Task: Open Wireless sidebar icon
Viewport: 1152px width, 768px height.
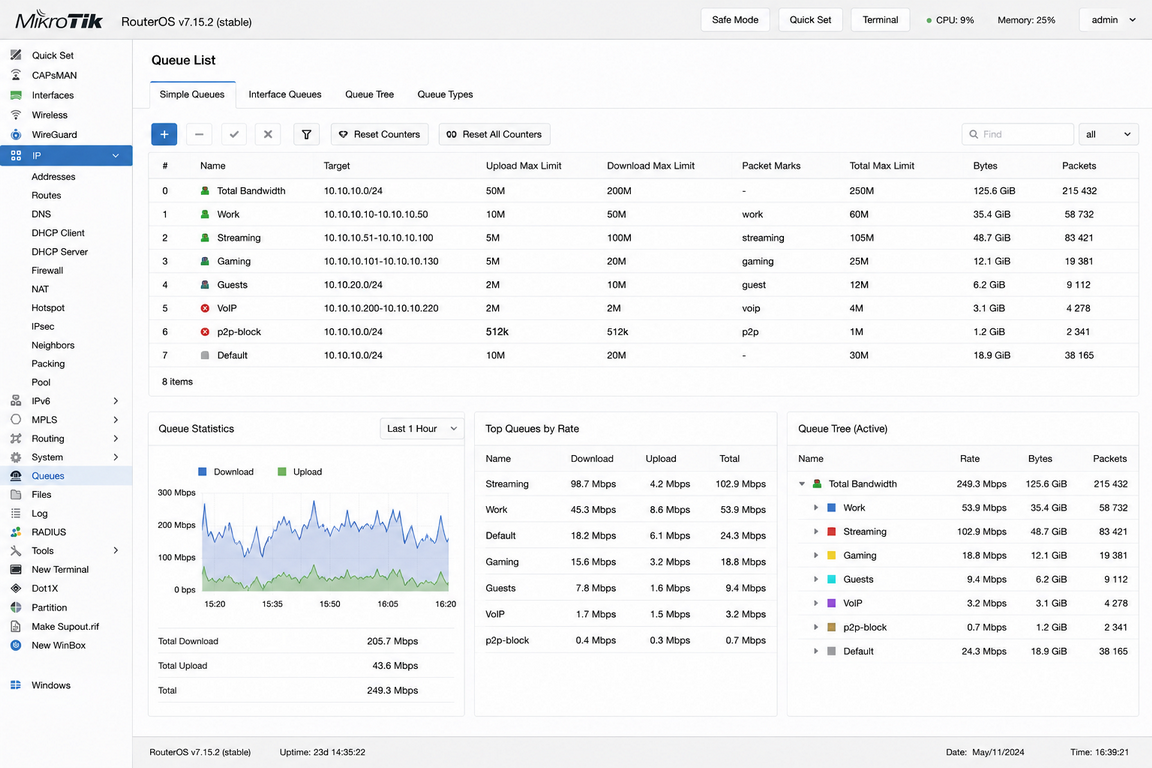Action: click(x=15, y=115)
